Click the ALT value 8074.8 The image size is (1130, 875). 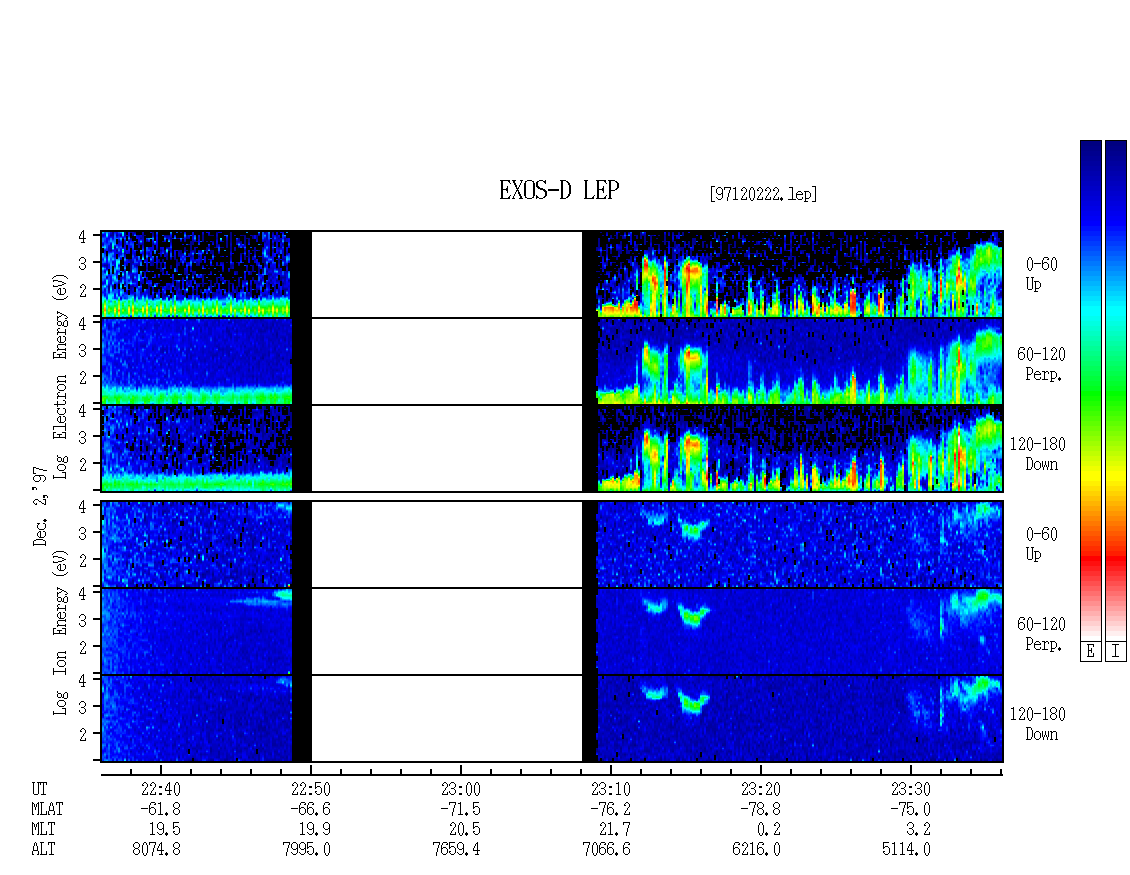coord(156,849)
